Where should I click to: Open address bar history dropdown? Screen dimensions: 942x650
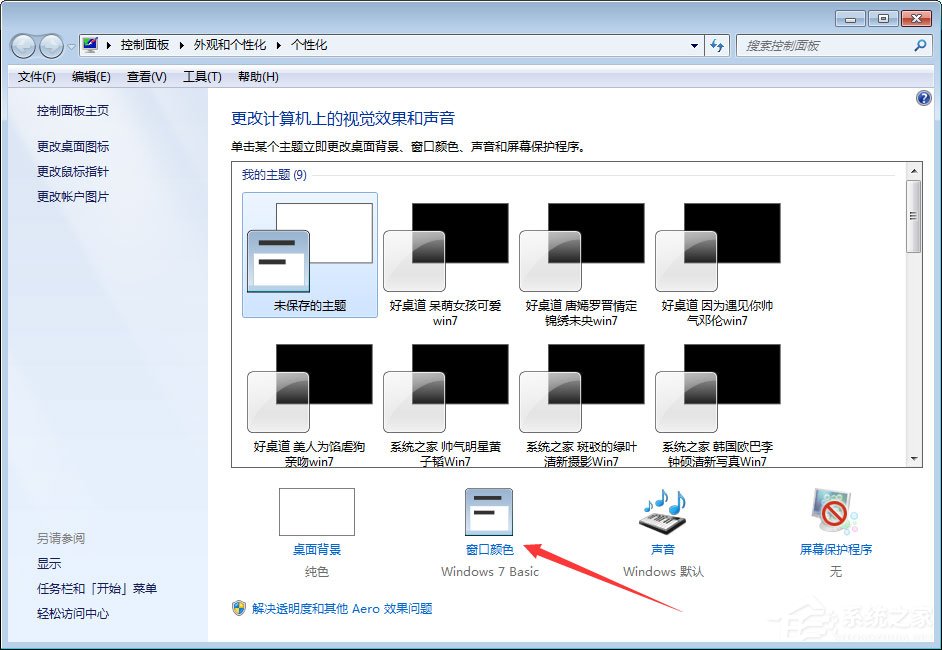pos(695,46)
